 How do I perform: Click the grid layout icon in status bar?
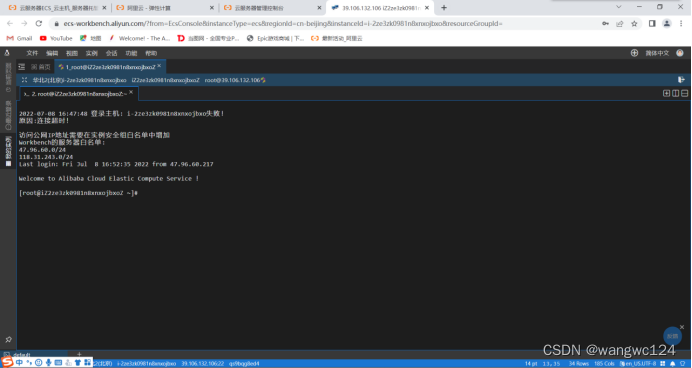point(663,364)
